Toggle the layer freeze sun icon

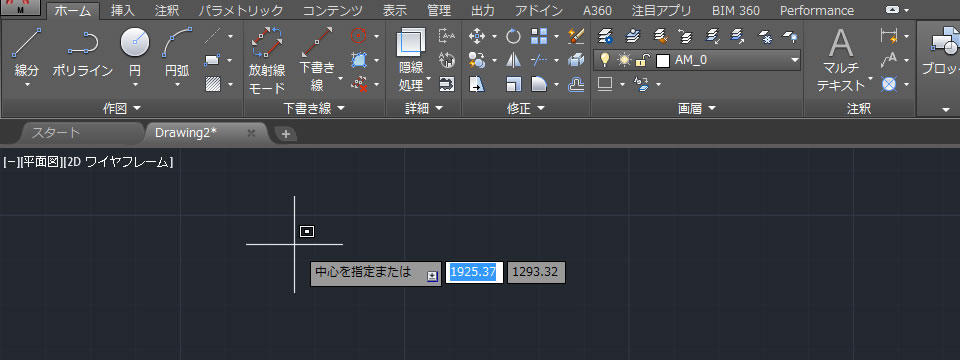click(623, 60)
